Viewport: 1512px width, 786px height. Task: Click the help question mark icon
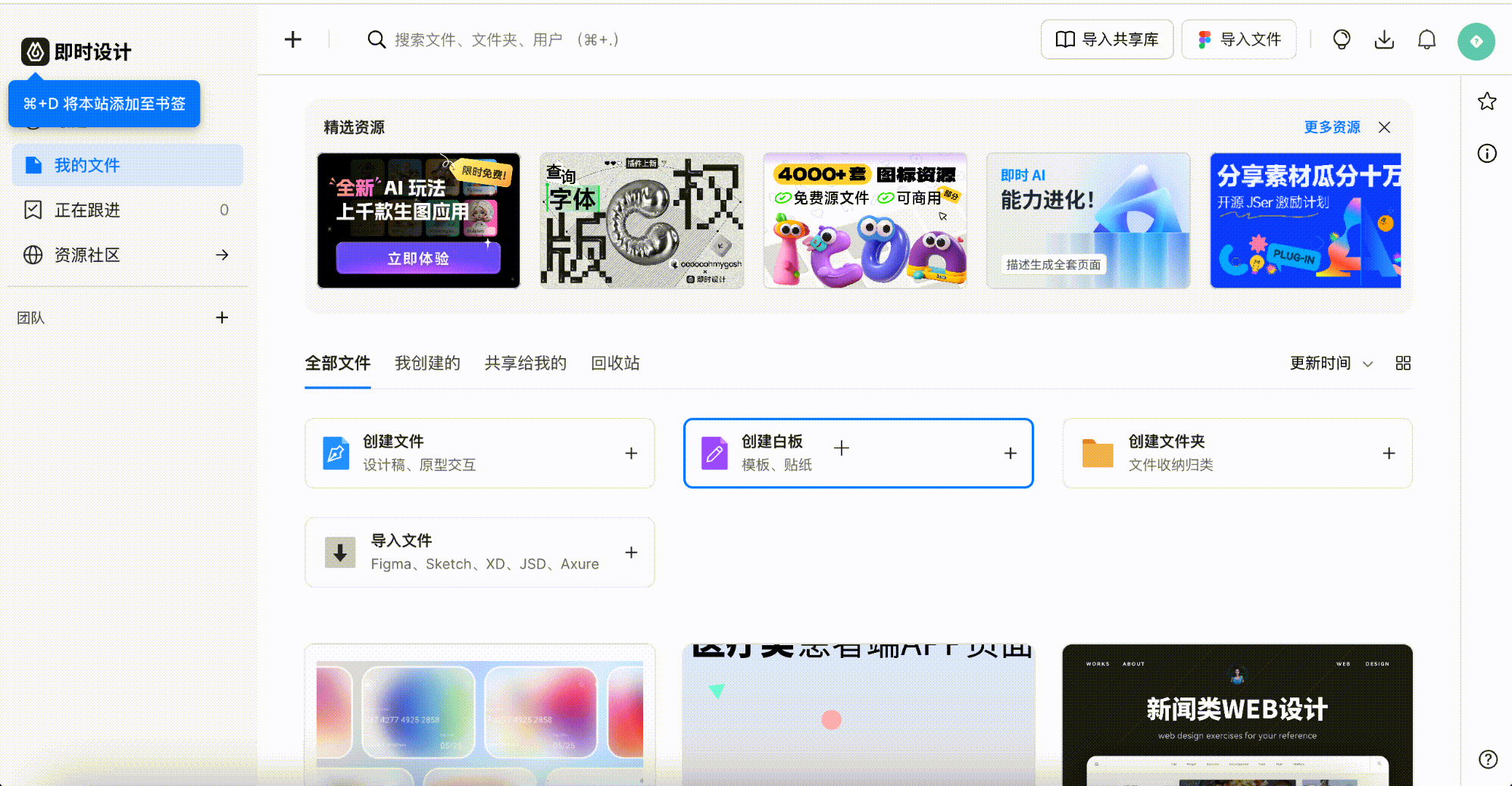click(1488, 759)
